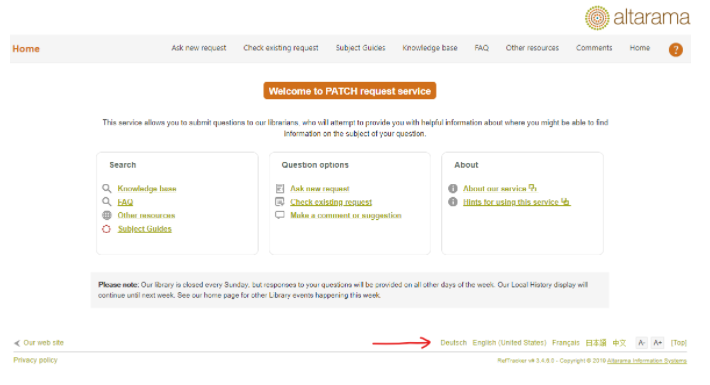Open the FAQ link in Search panel
710x385 pixels.
click(x=125, y=202)
